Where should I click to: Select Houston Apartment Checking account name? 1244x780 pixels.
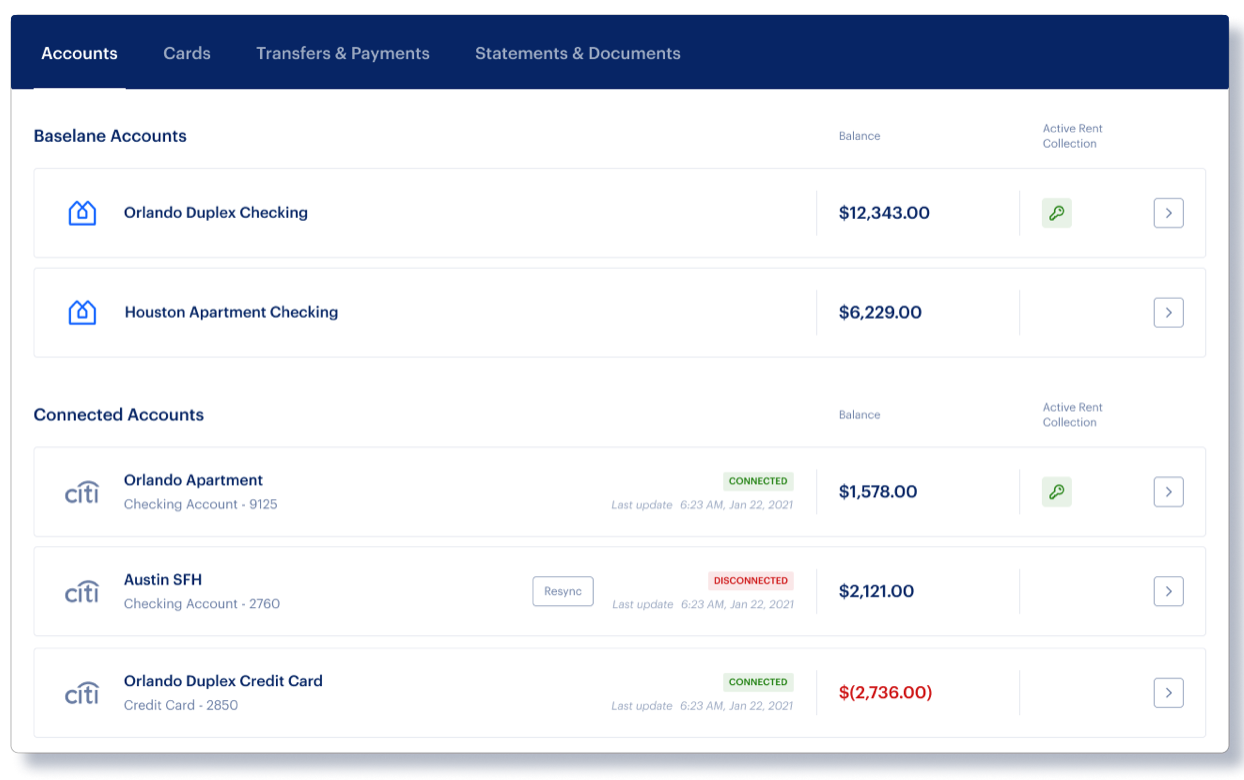pos(231,312)
